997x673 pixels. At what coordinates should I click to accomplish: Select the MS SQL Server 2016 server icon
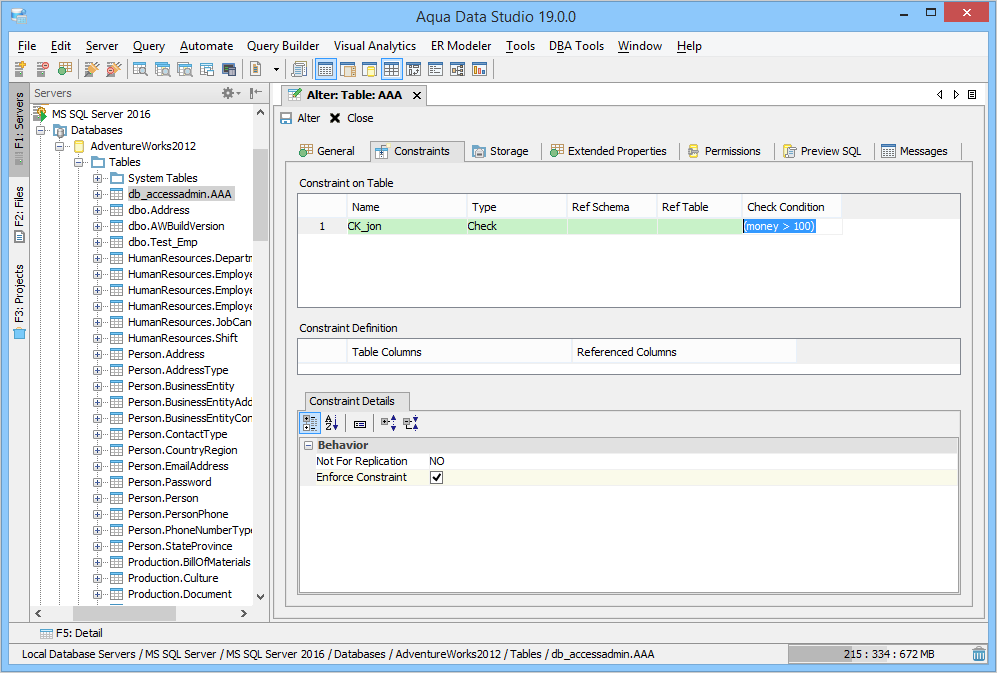pyautogui.click(x=40, y=114)
